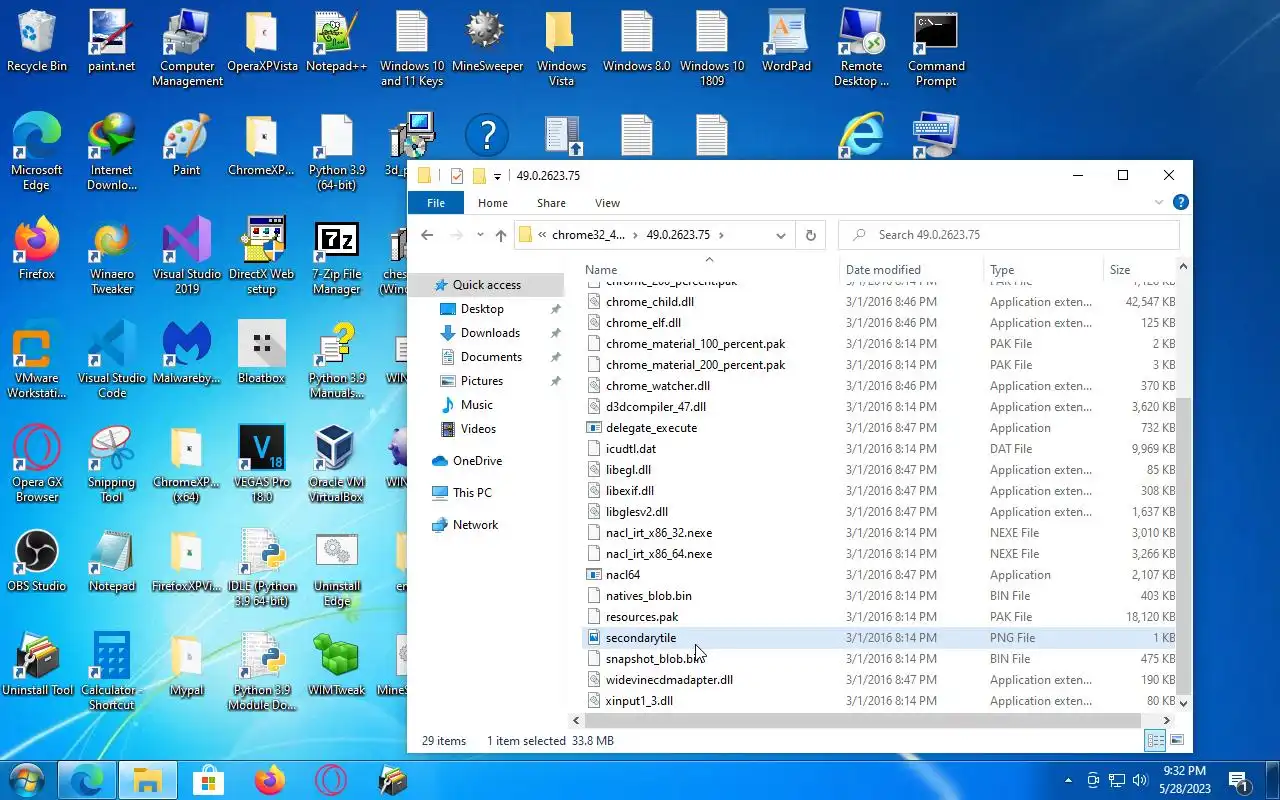This screenshot has width=1280, height=800.
Task: Select file xinput1_3.dll
Action: tap(639, 701)
